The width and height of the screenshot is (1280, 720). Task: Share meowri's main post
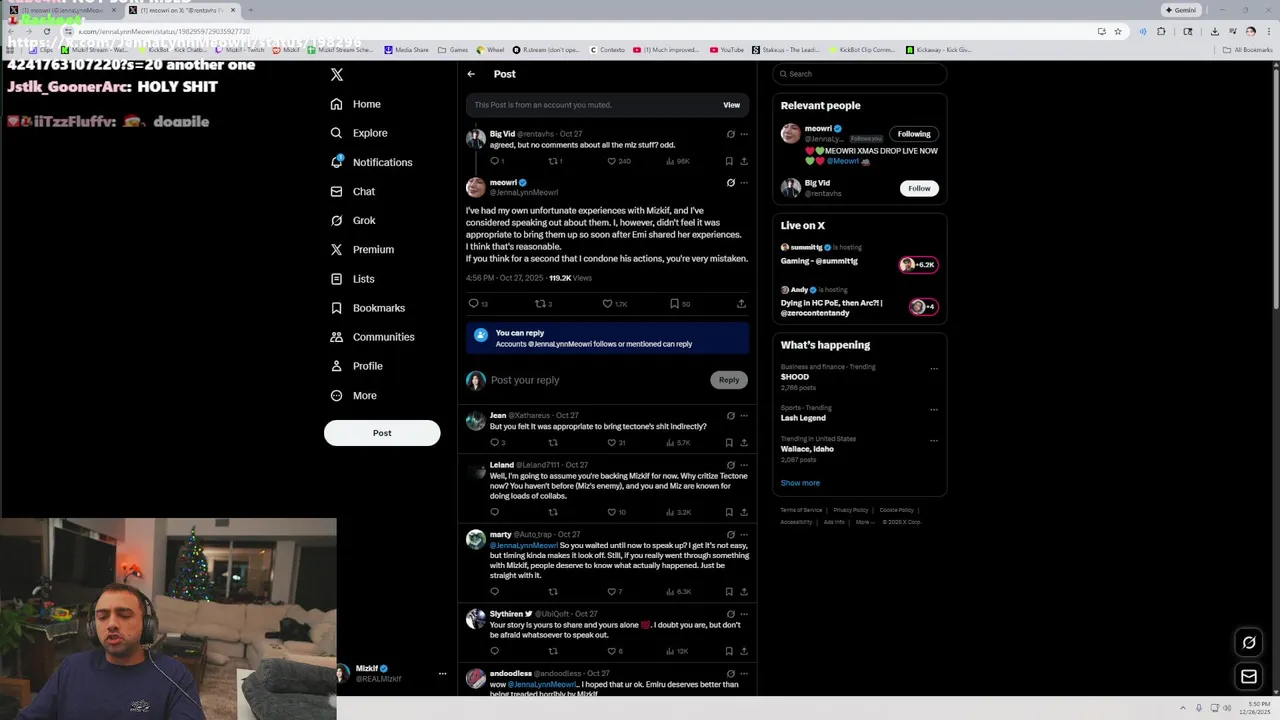(x=741, y=304)
